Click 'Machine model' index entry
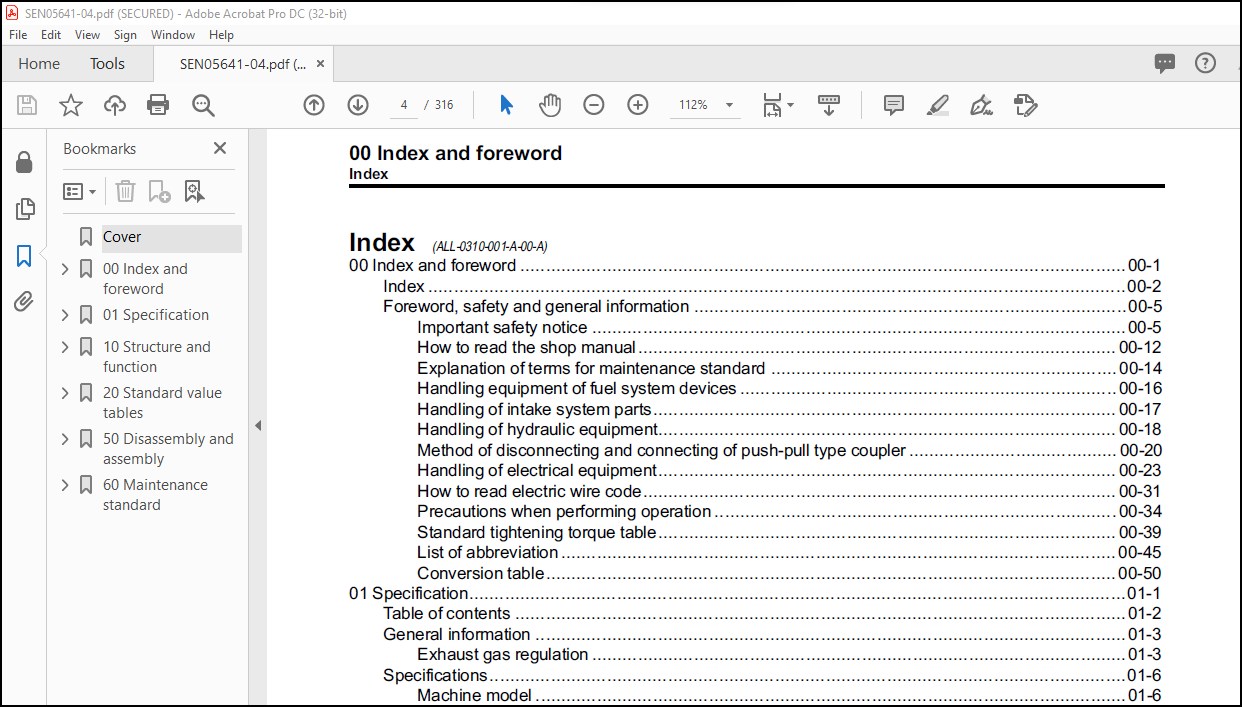This screenshot has height=707, width=1242. coord(474,696)
